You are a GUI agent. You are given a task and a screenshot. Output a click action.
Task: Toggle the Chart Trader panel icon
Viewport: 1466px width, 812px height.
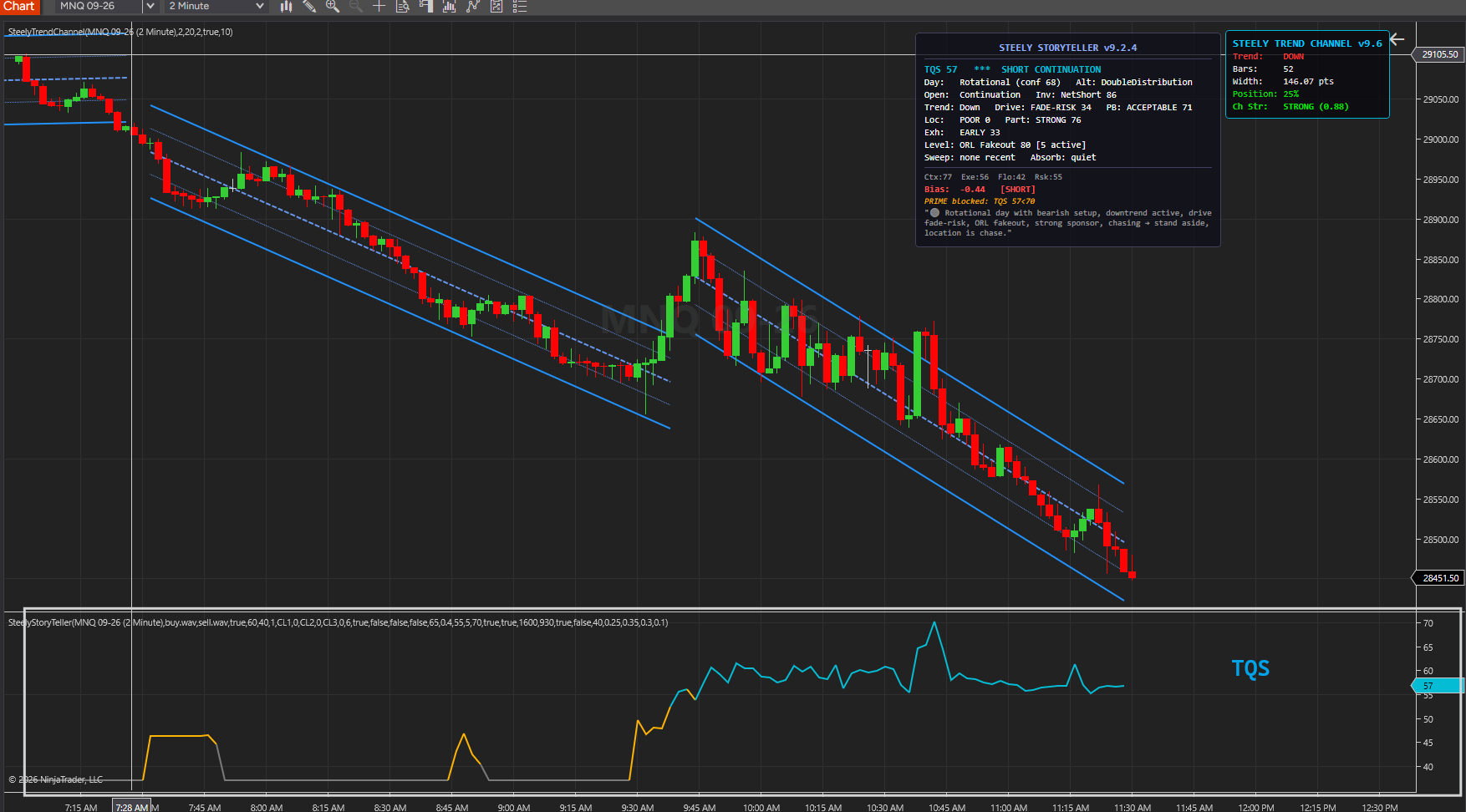(425, 7)
